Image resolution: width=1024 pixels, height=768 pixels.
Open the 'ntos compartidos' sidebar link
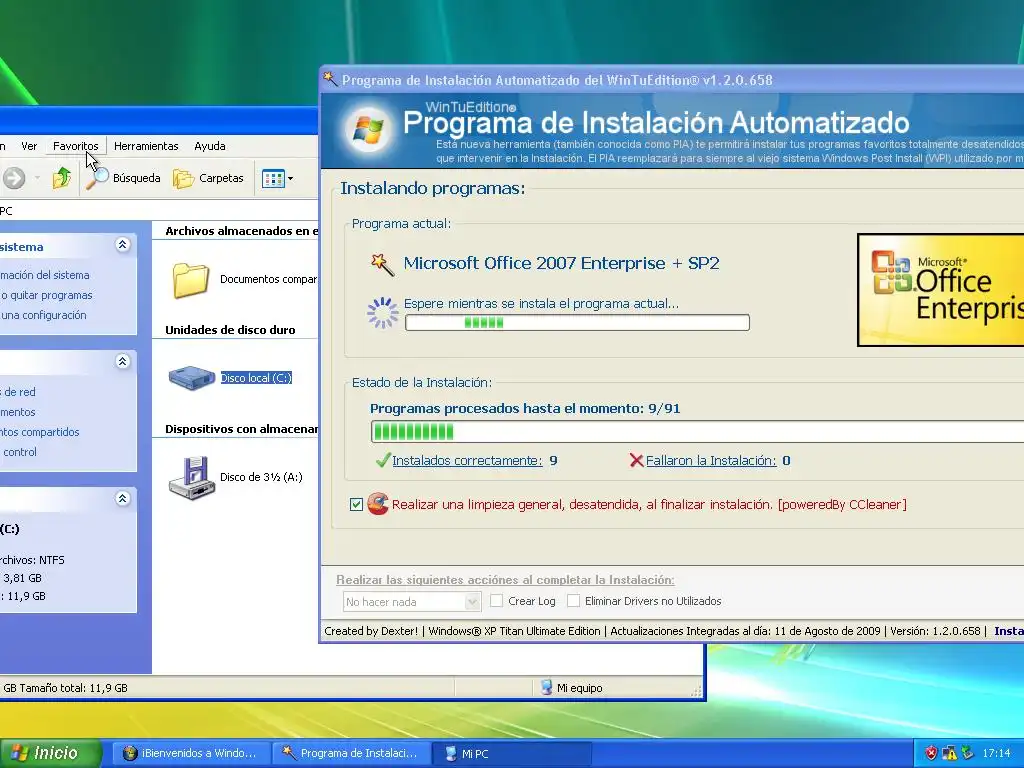[x=39, y=432]
